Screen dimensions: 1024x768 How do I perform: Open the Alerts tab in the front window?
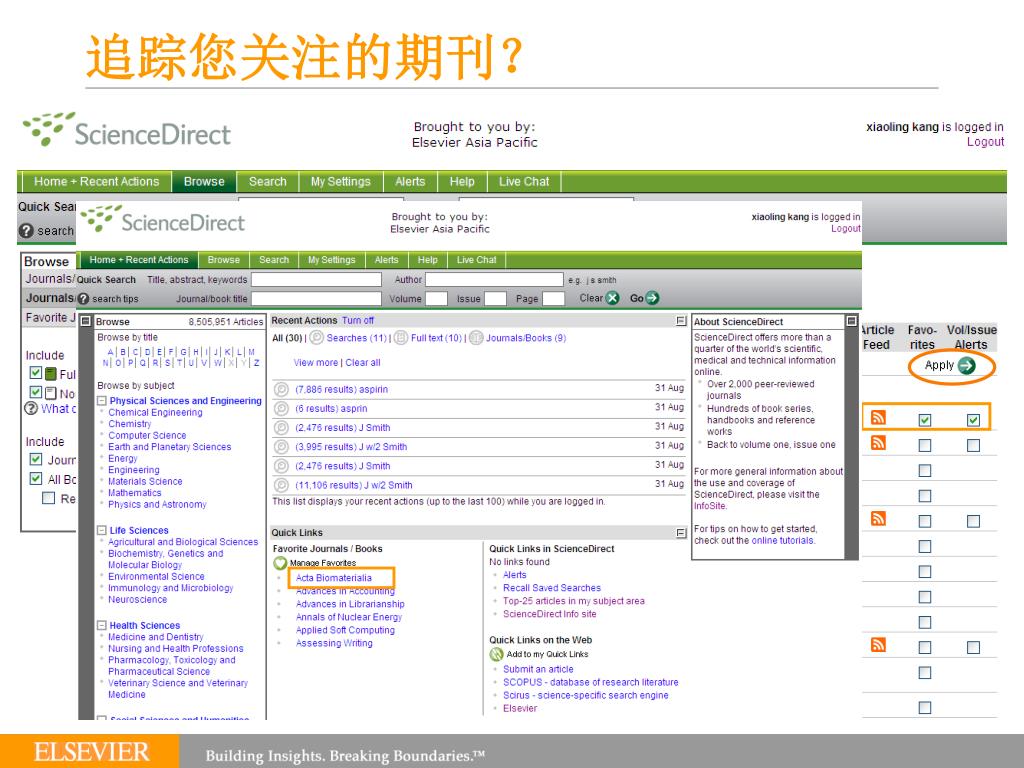click(x=387, y=260)
